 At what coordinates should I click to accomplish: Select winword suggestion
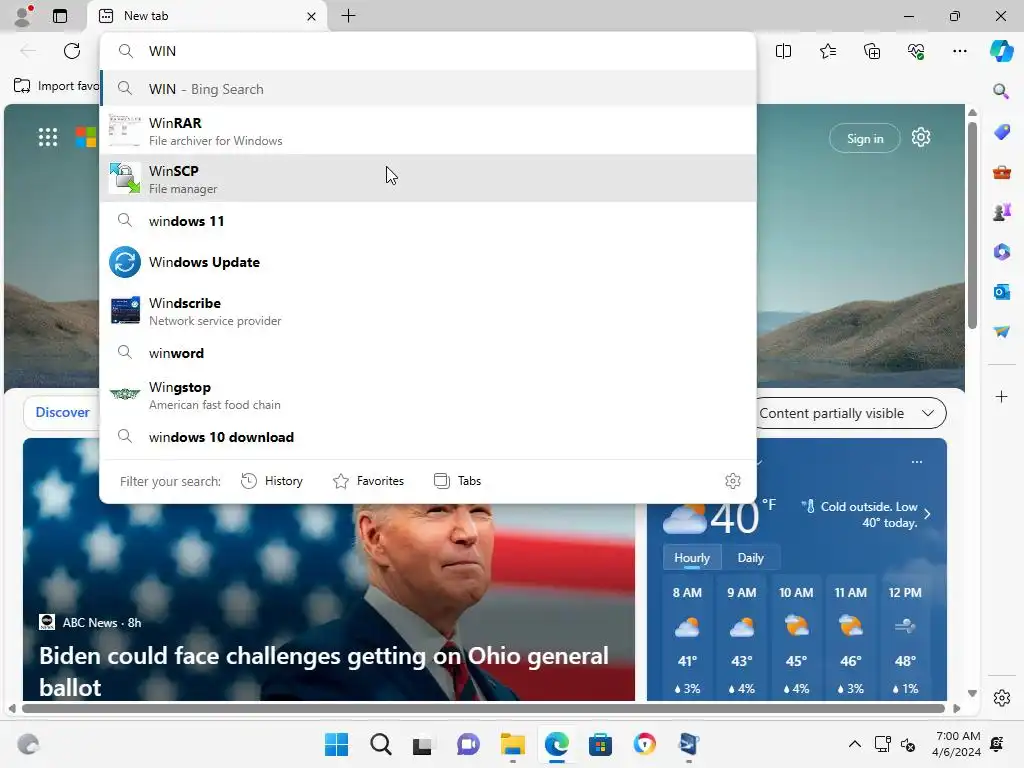click(x=428, y=353)
